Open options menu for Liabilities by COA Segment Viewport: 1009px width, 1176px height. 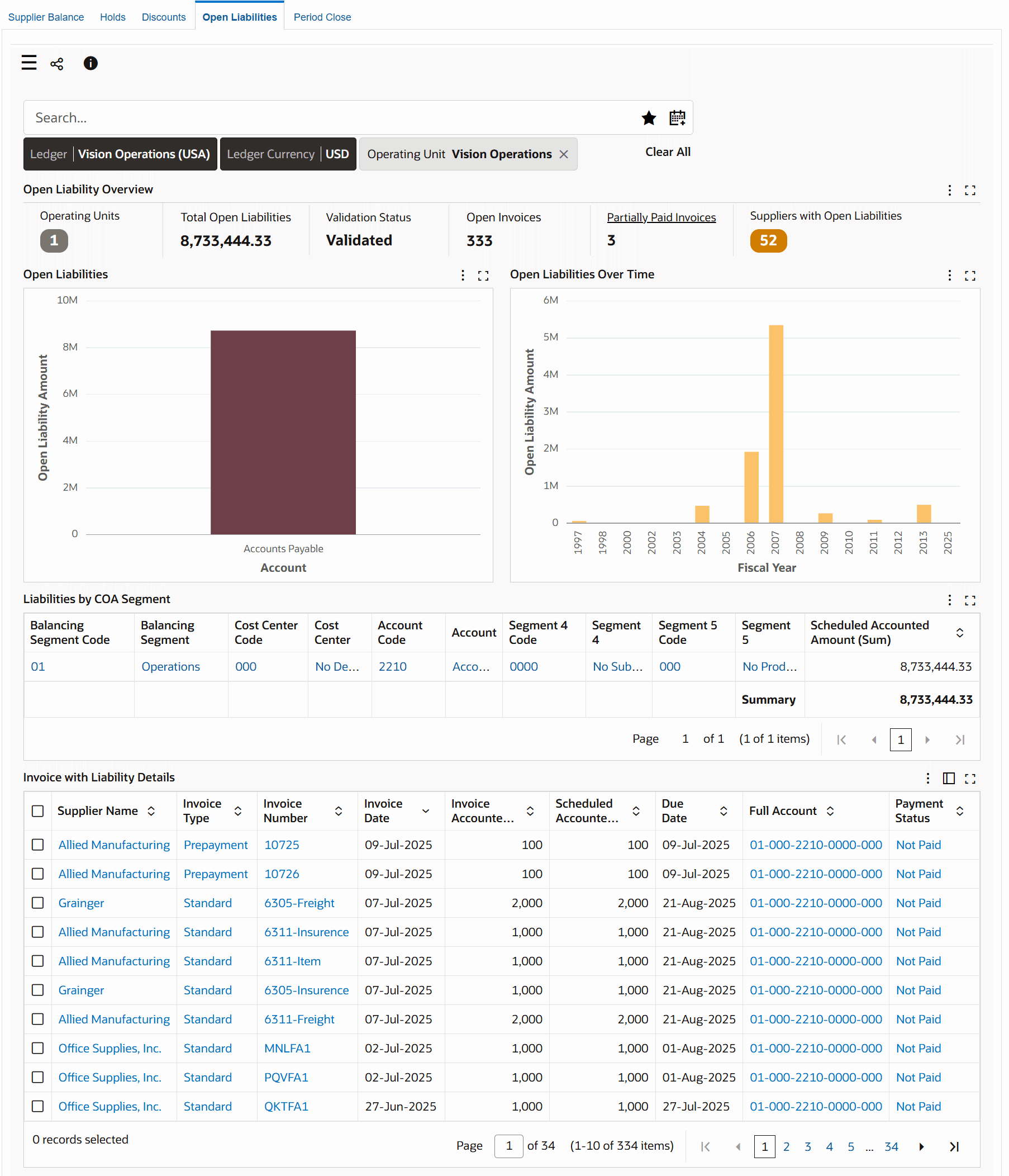950,600
